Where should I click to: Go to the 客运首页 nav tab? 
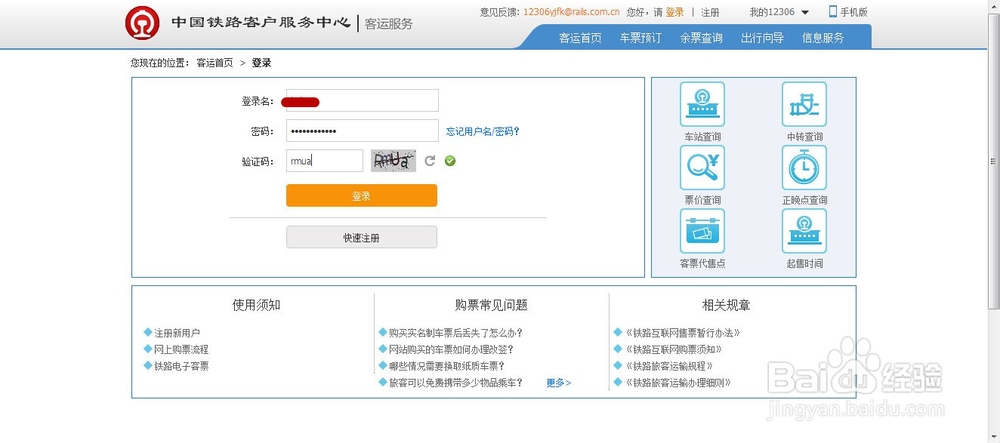coord(580,38)
